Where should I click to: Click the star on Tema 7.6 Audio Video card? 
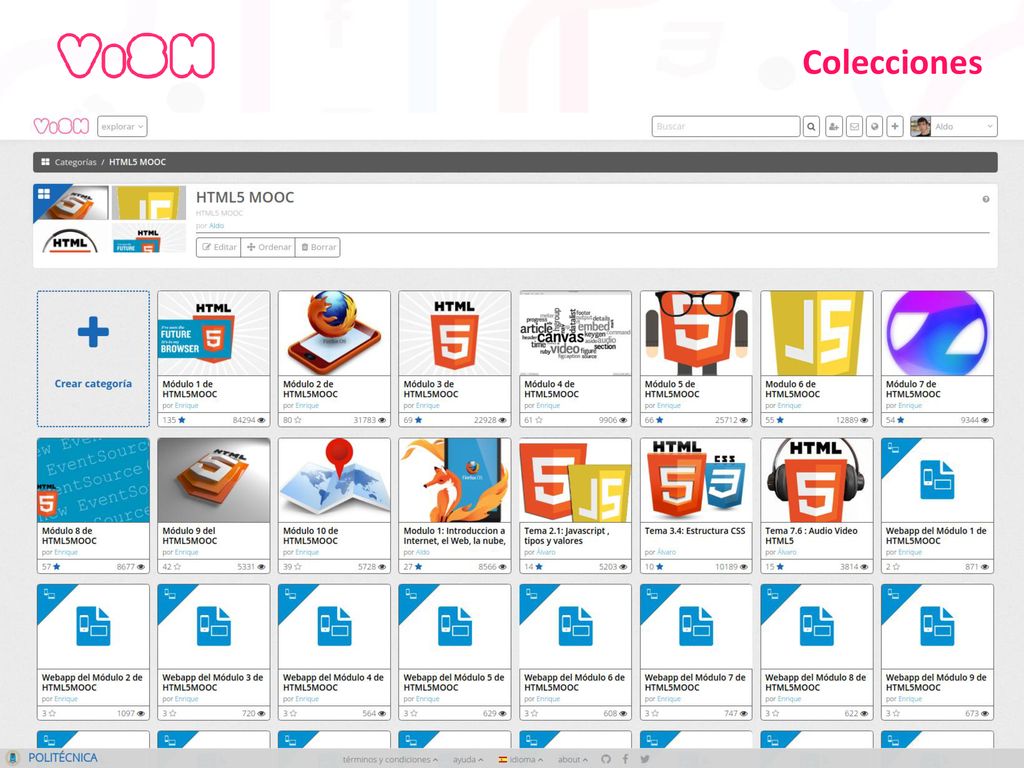780,567
